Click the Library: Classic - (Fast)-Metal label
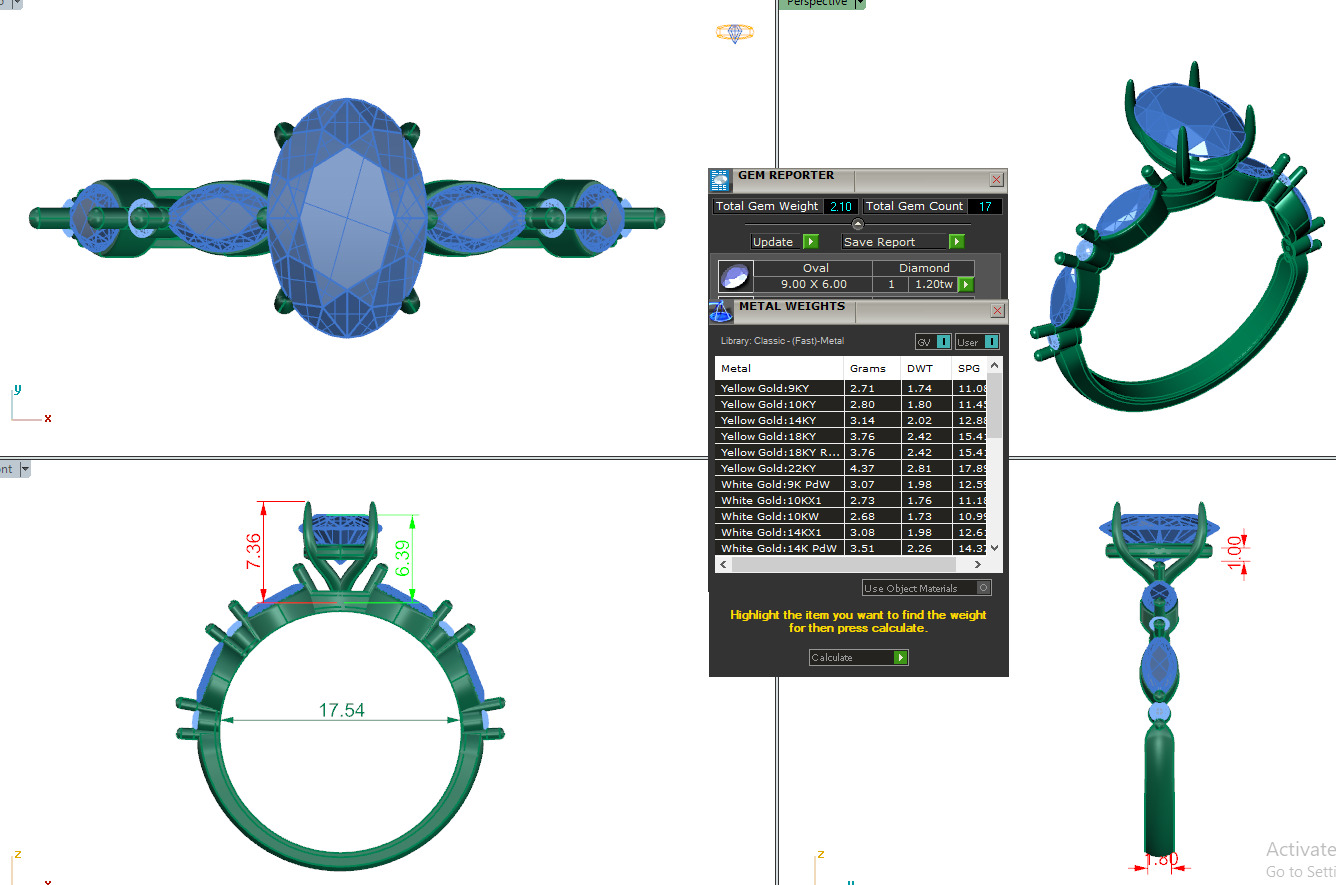1336x885 pixels. click(x=782, y=341)
